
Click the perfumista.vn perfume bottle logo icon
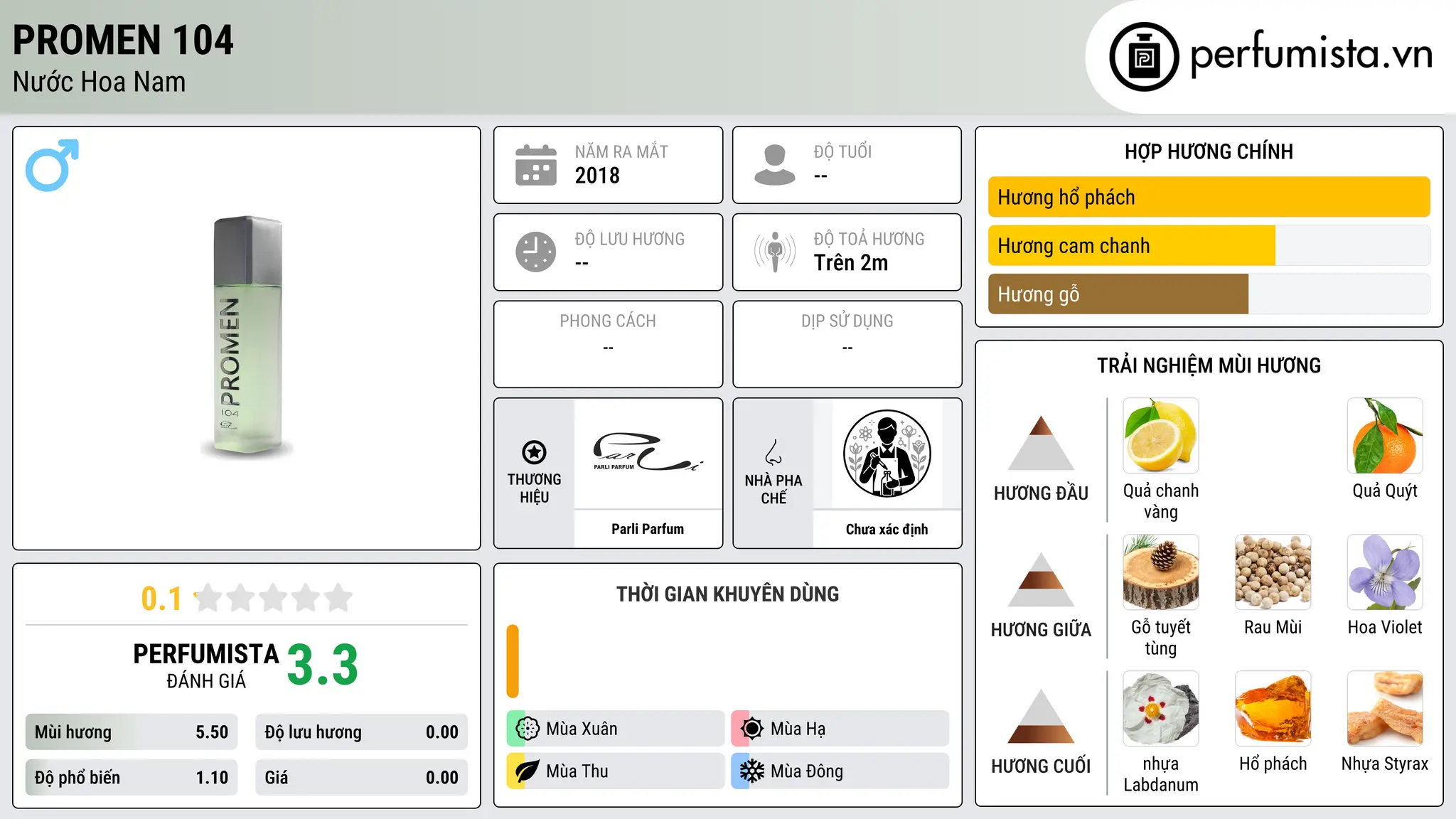(1144, 57)
